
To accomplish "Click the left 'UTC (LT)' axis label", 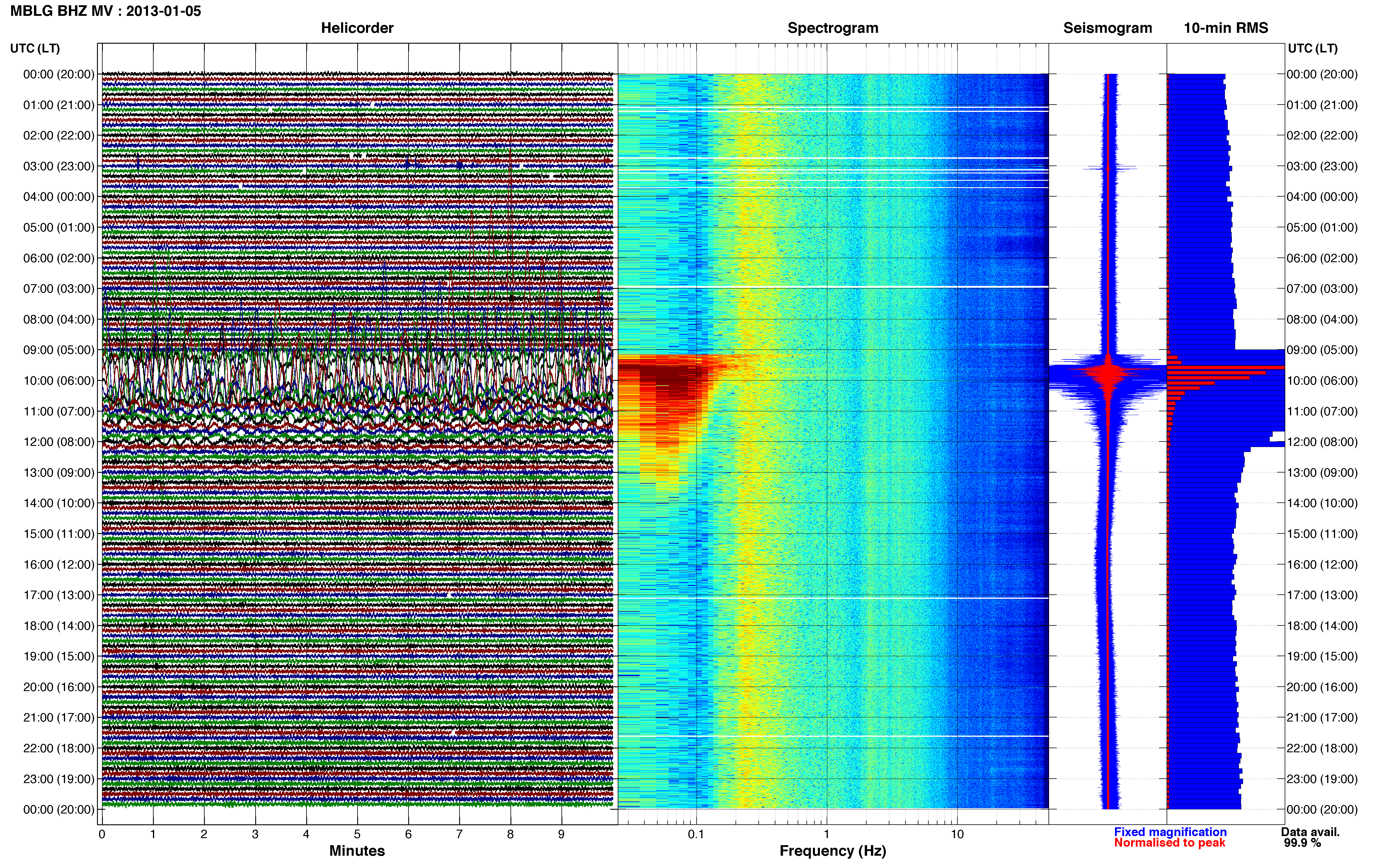I will point(35,48).
